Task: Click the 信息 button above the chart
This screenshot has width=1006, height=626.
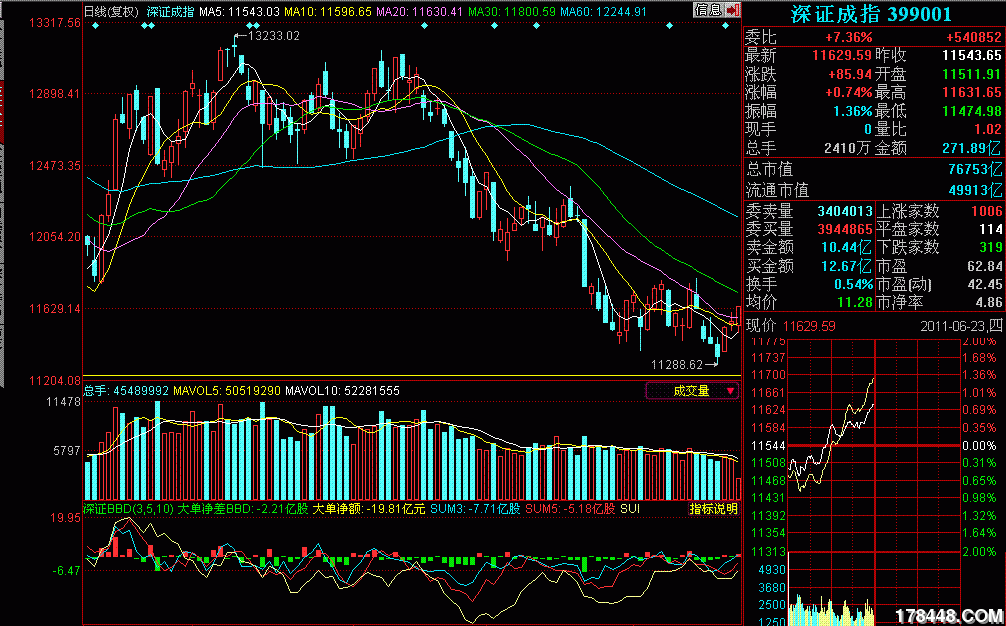Action: 708,9
